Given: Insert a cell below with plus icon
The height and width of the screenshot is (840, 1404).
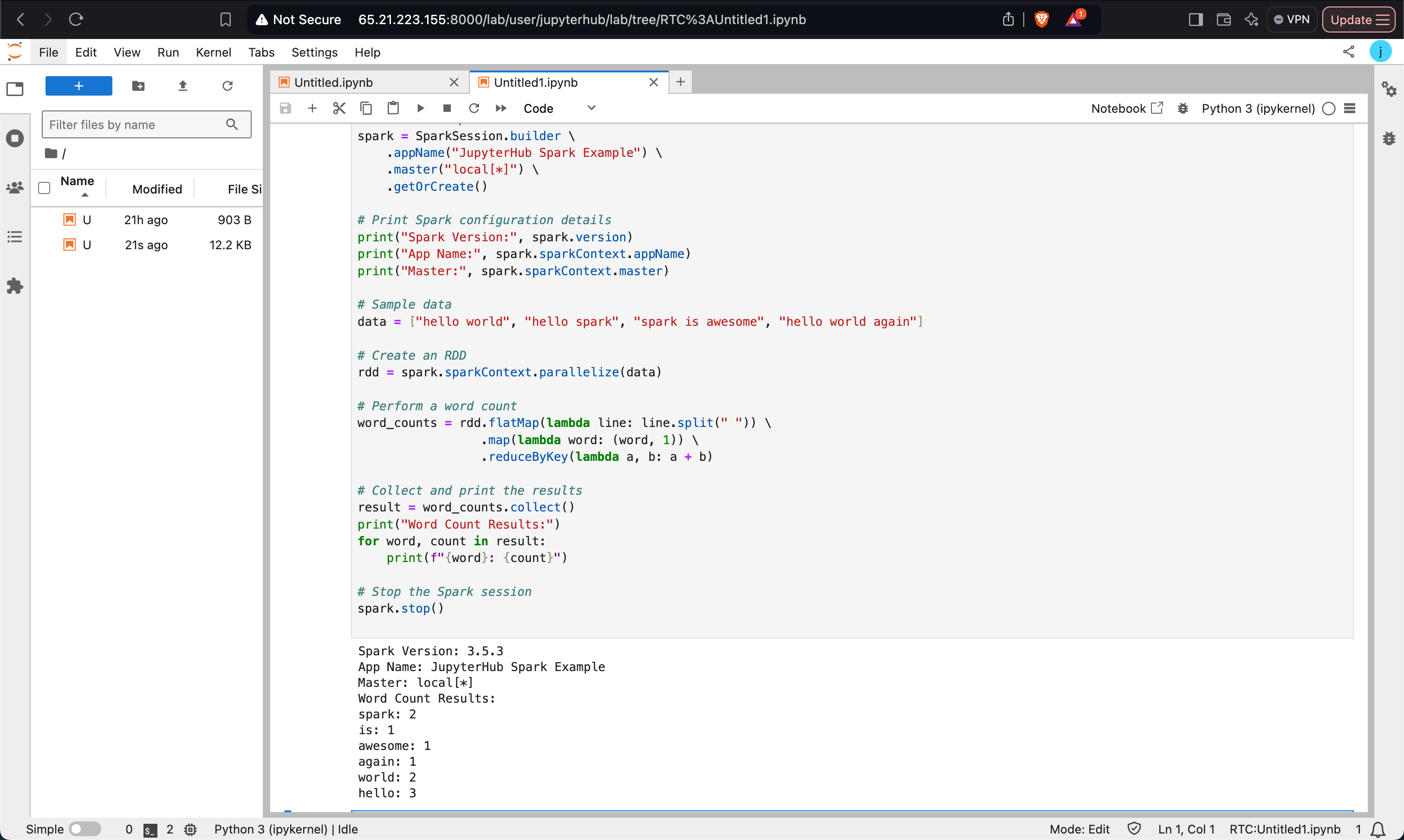Looking at the screenshot, I should pos(312,108).
